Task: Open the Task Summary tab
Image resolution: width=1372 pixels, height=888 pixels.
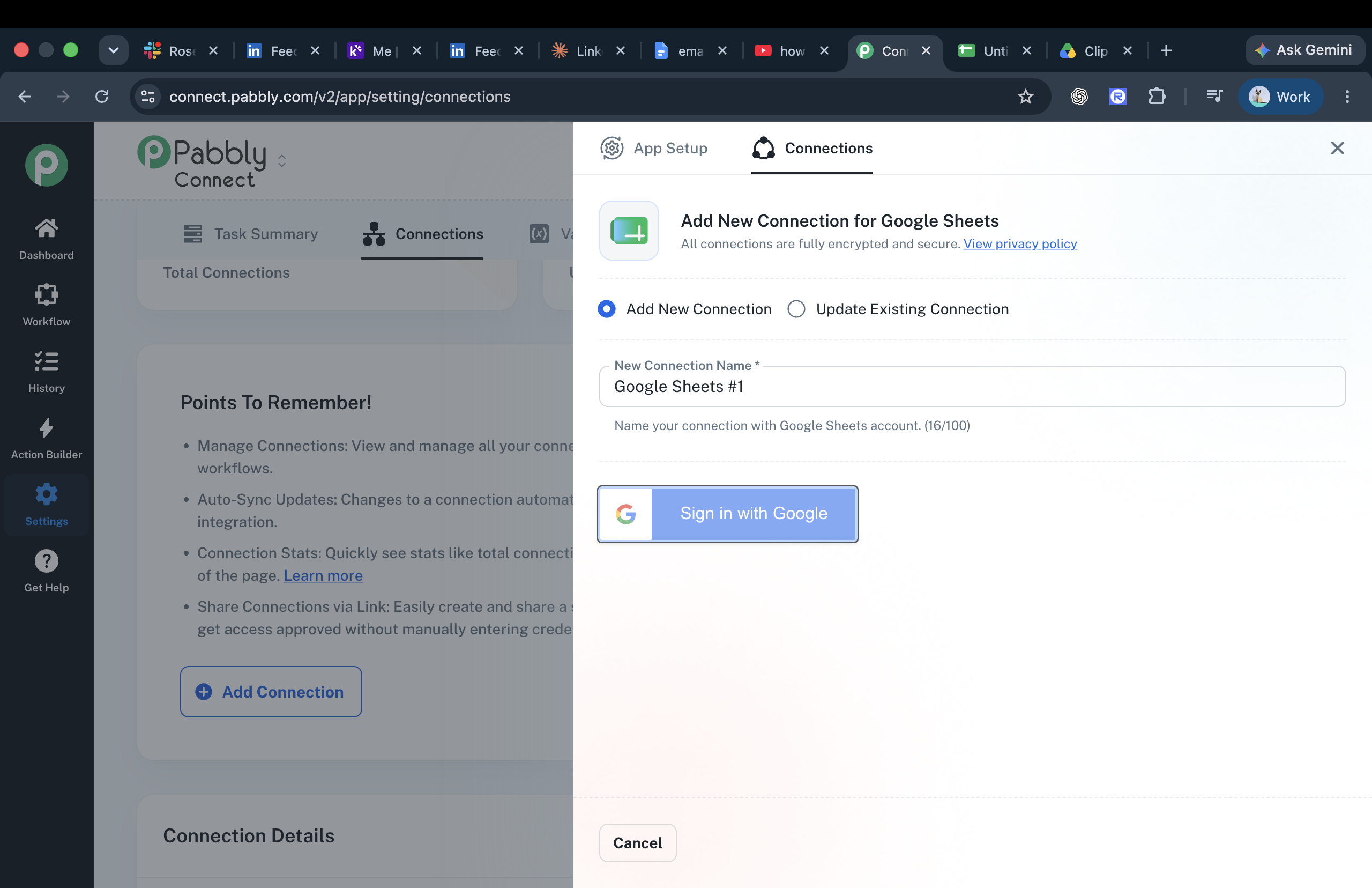Action: click(x=250, y=234)
